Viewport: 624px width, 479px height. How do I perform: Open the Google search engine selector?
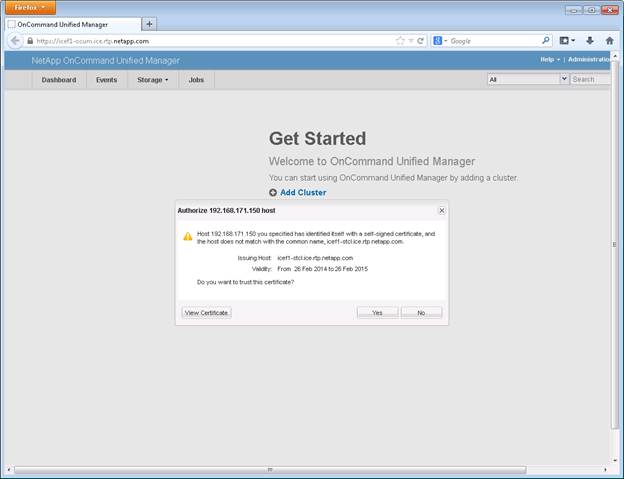coord(440,41)
